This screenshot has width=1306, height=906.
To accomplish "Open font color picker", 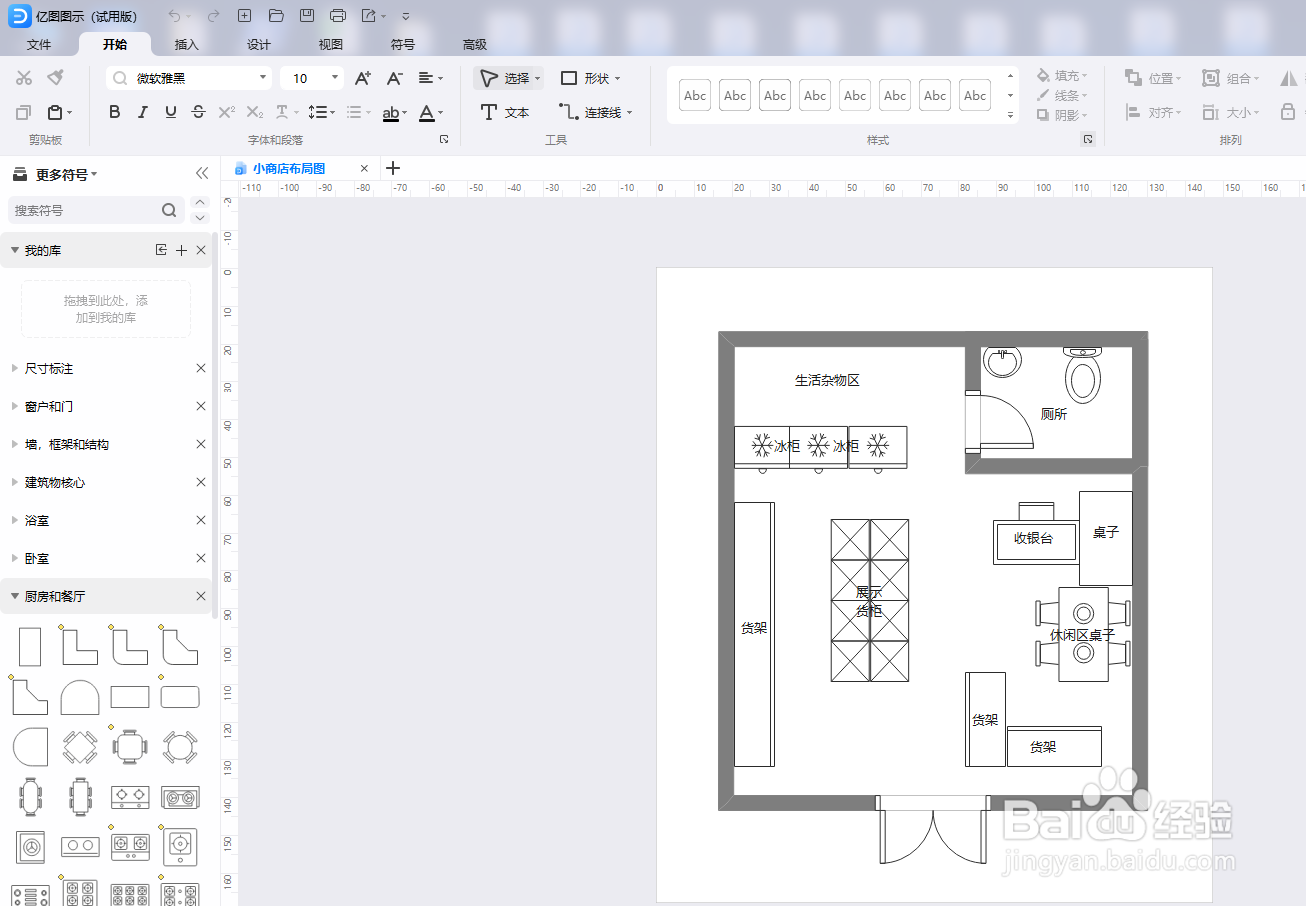I will [x=430, y=112].
